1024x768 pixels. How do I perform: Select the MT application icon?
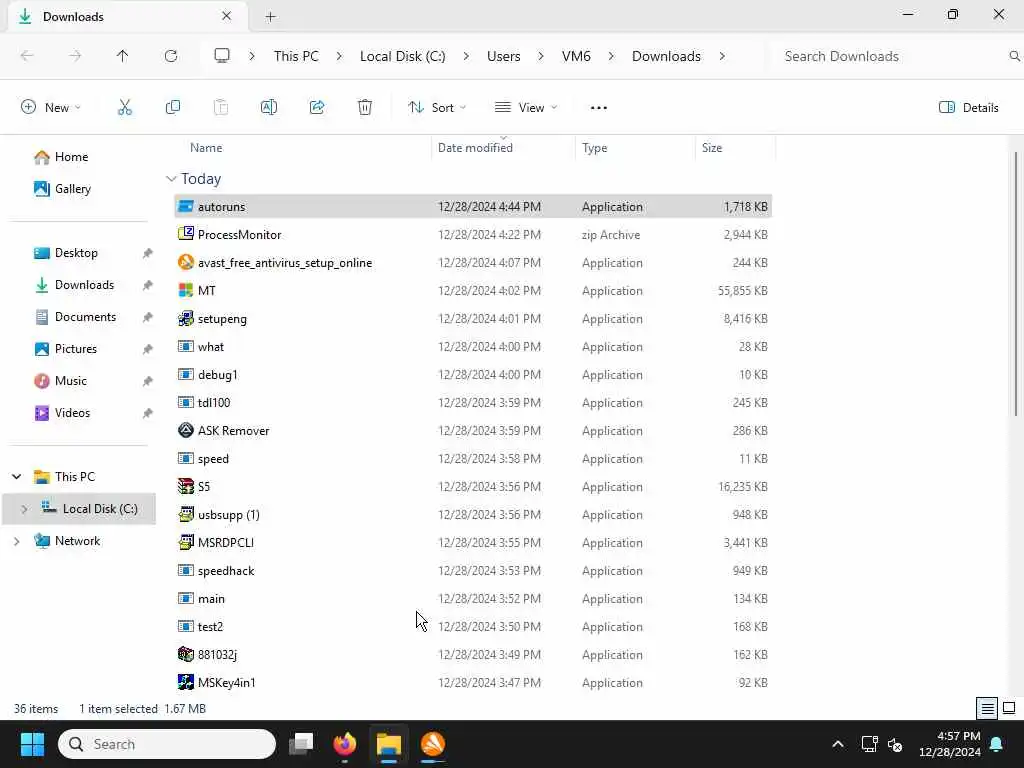(x=186, y=291)
